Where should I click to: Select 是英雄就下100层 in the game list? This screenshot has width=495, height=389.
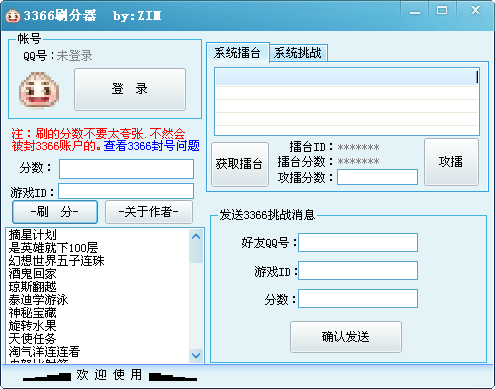click(x=53, y=248)
